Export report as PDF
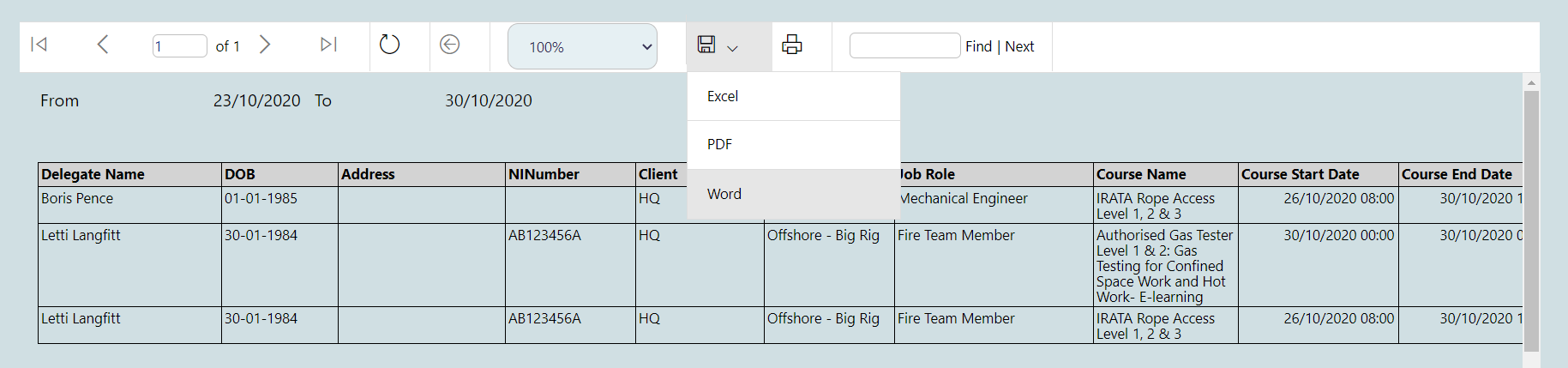This screenshot has height=368, width=1568. coord(720,144)
